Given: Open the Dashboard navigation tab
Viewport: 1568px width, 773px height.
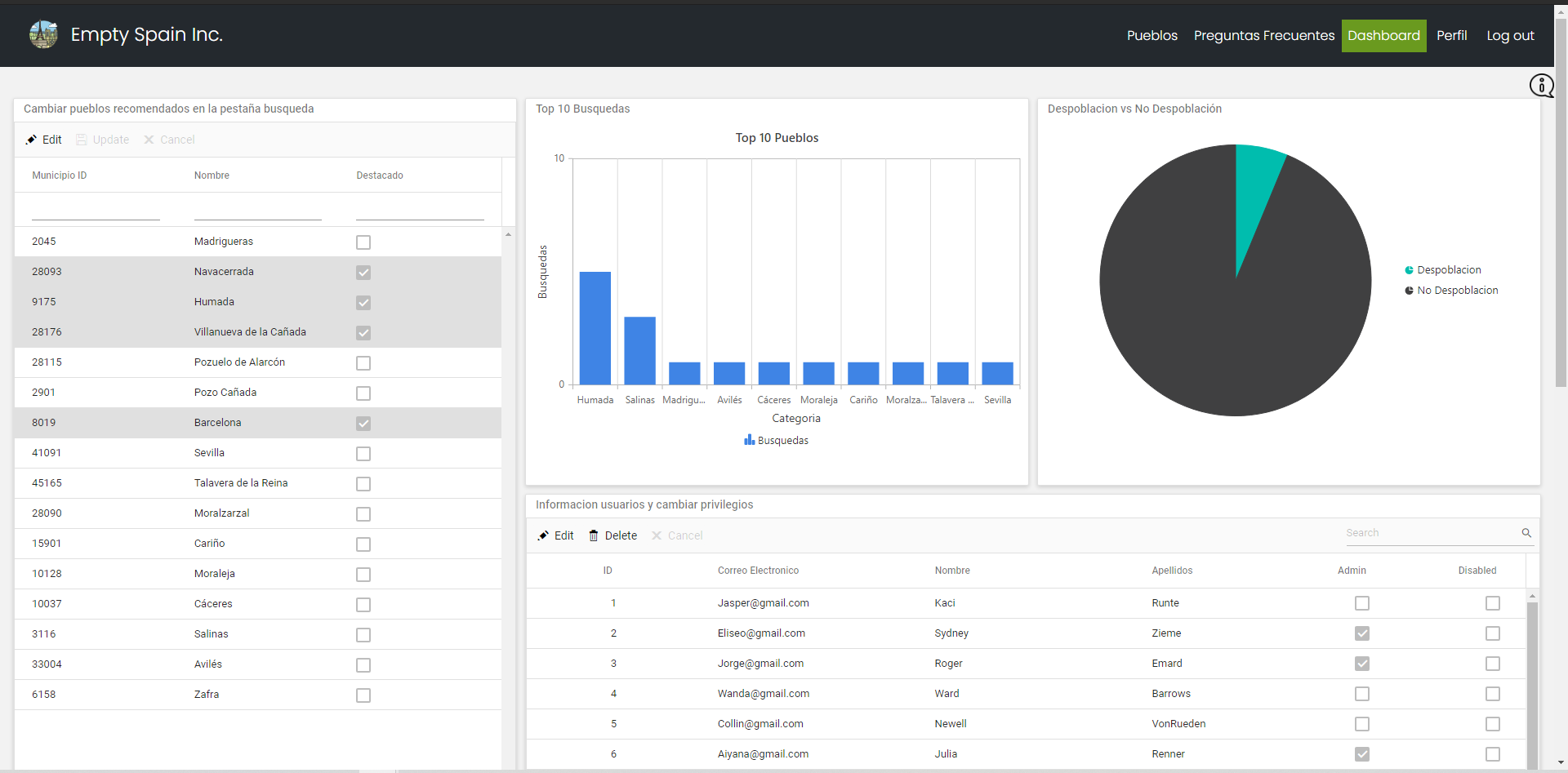Looking at the screenshot, I should click(x=1384, y=36).
